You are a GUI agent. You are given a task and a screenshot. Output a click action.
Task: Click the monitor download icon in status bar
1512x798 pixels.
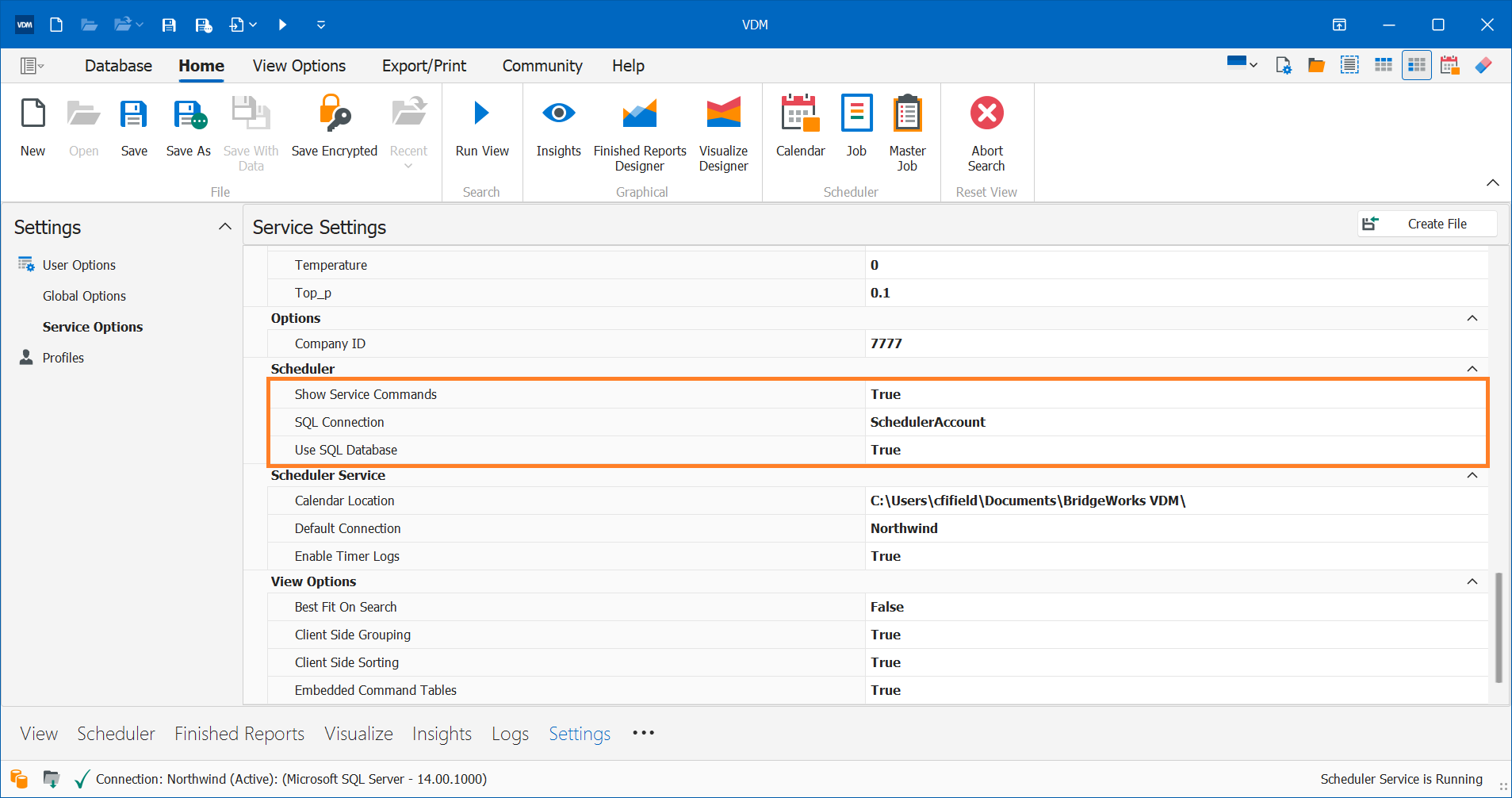(51, 779)
